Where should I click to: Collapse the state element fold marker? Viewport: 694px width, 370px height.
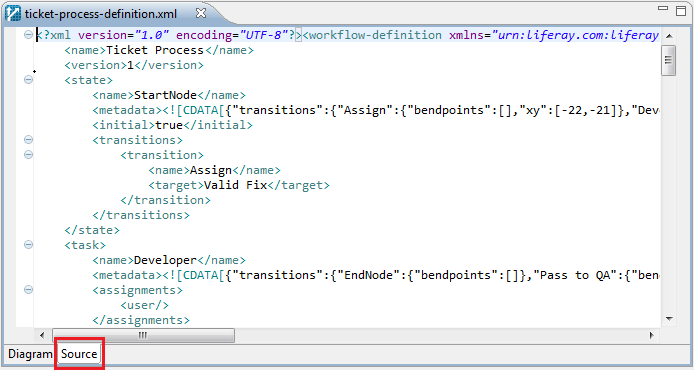point(28,80)
